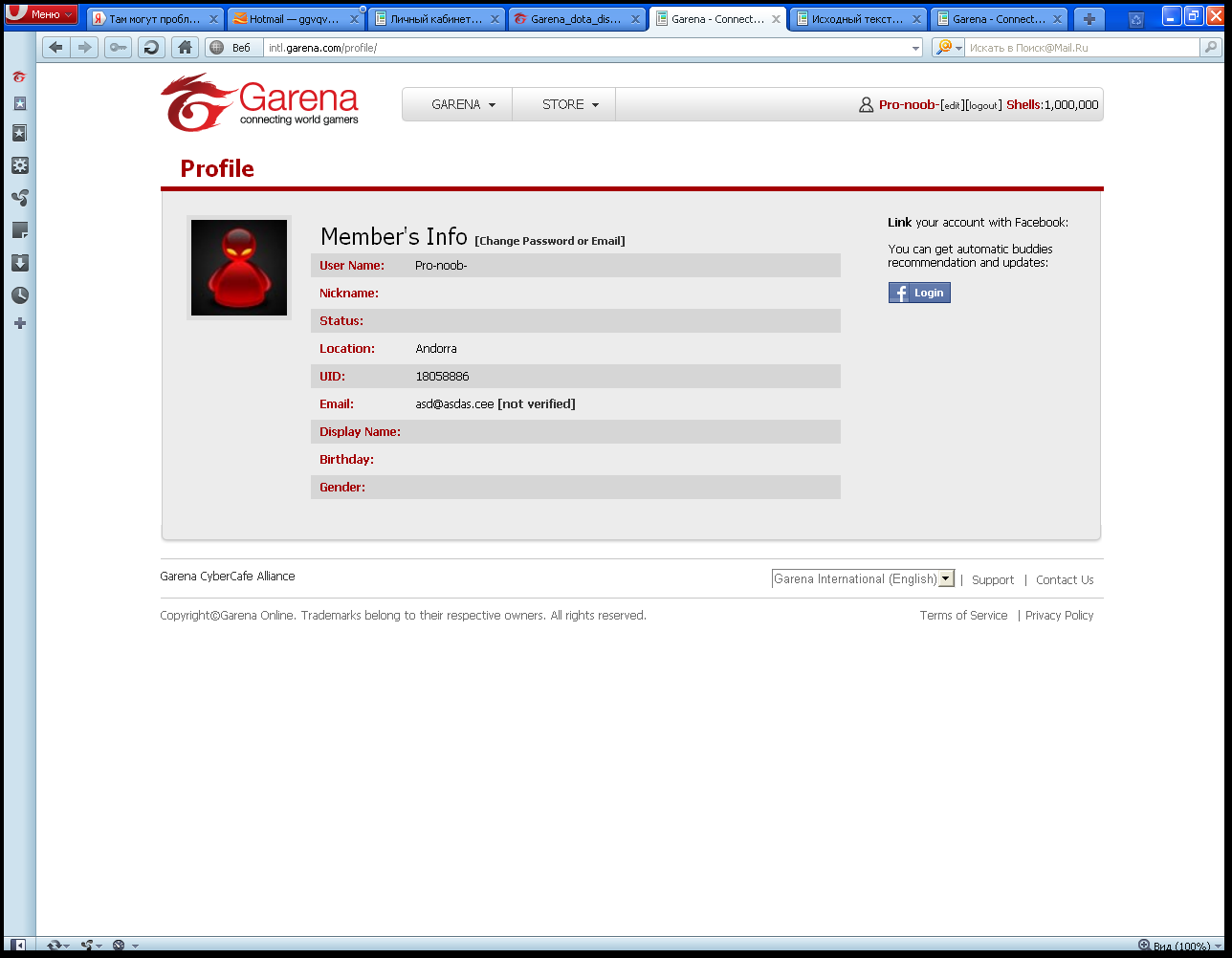Open the Terms of Service link
The width and height of the screenshot is (1232, 958).
963,616
